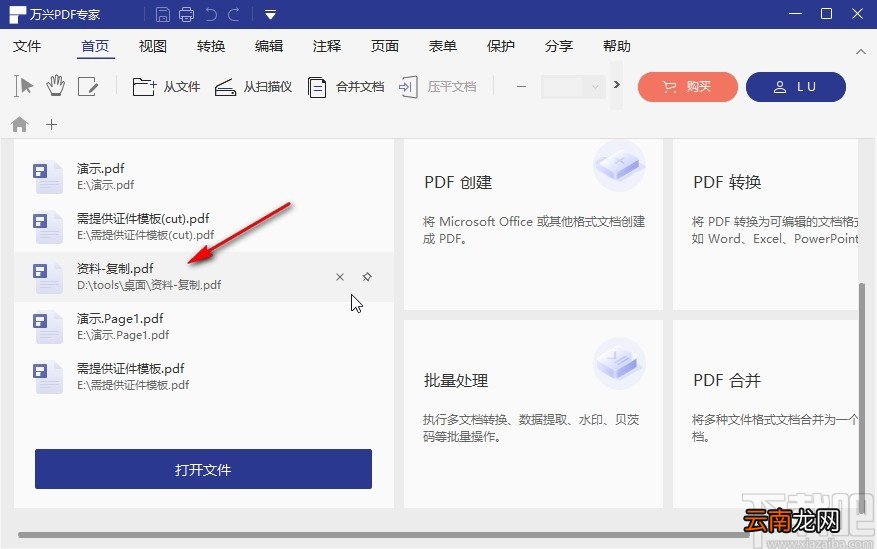Switch to the 首页 tab
Screen dimensions: 877x549
point(95,46)
